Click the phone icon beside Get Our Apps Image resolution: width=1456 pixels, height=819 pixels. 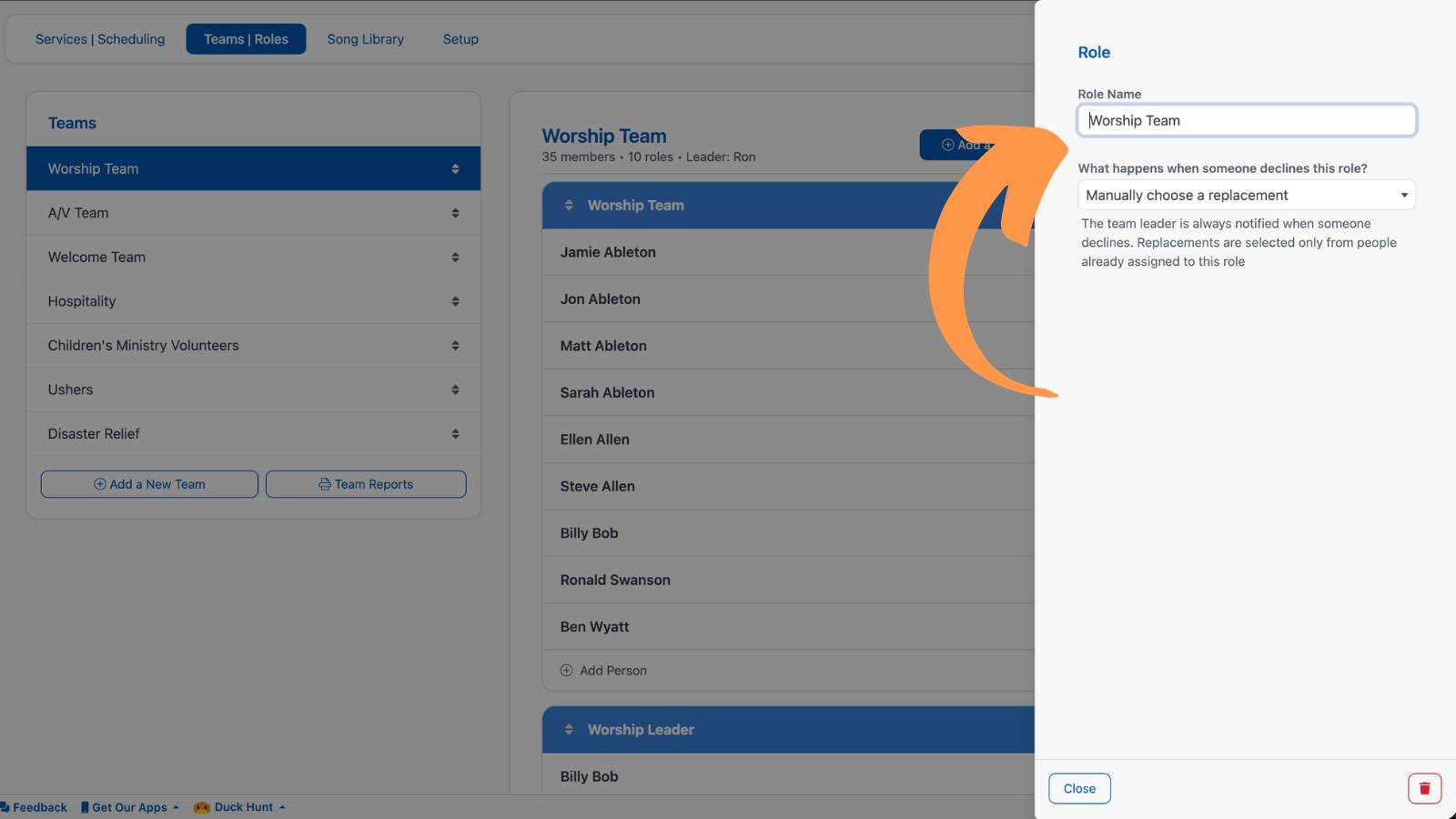click(x=85, y=807)
